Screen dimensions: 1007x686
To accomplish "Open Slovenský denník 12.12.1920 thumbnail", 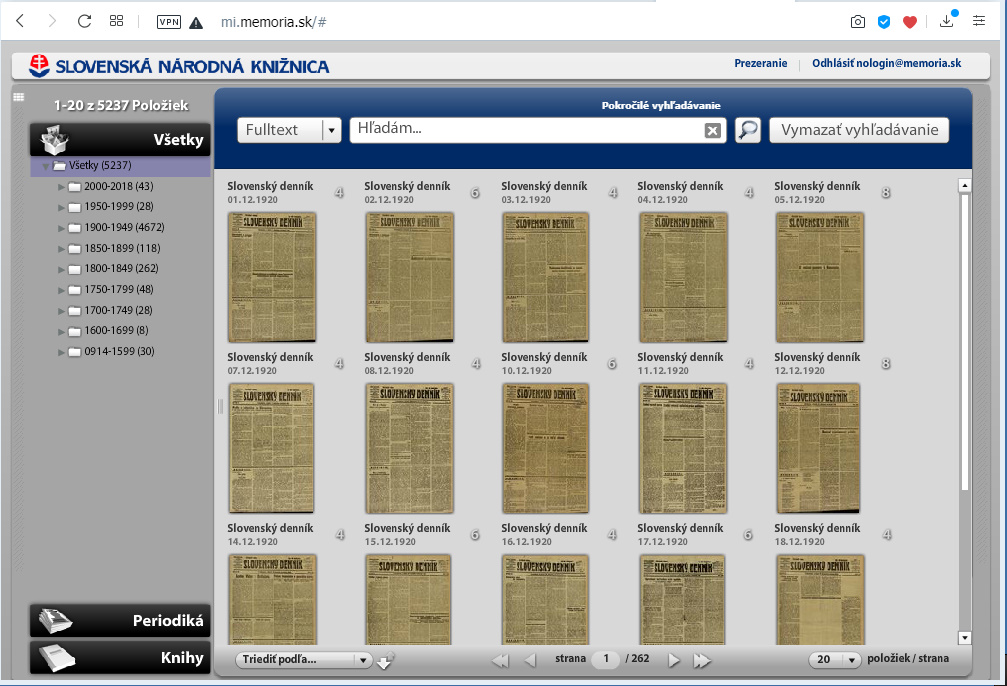I will [818, 448].
